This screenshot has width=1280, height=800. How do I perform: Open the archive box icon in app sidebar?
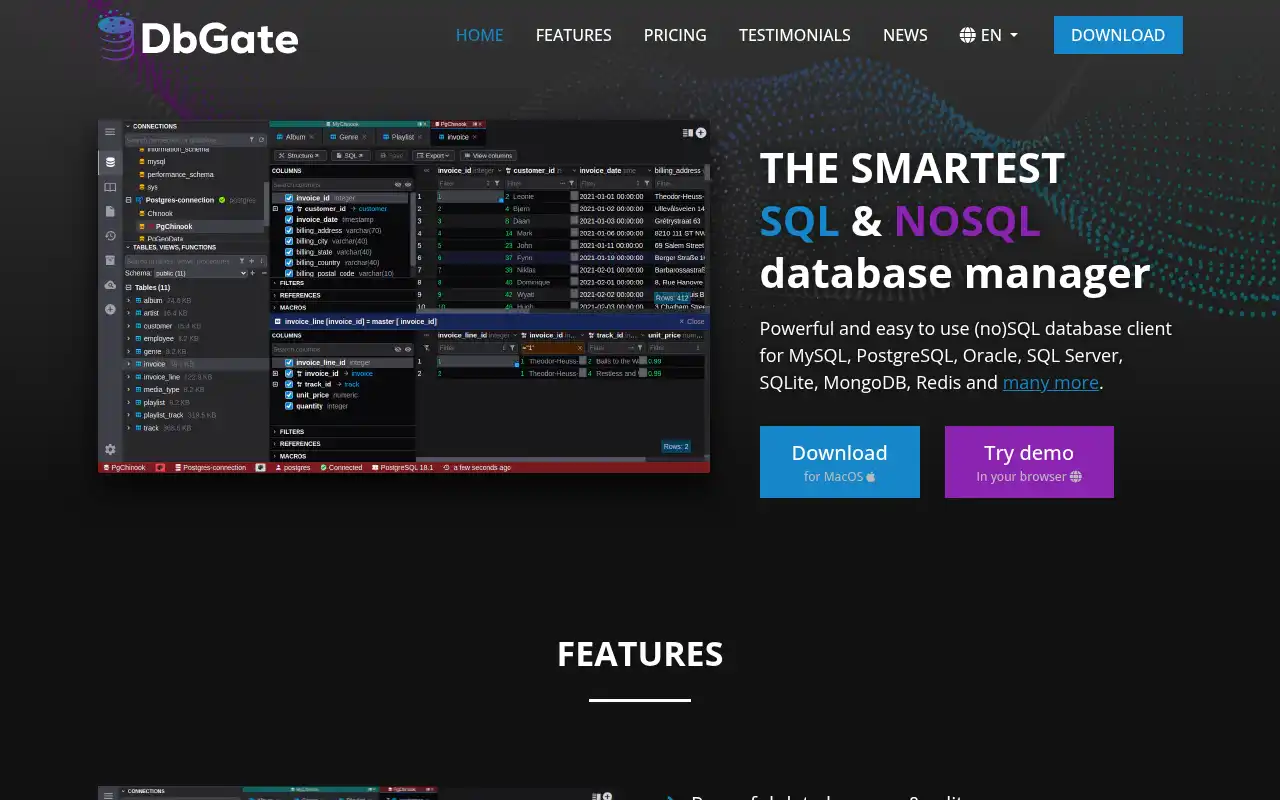[110, 260]
